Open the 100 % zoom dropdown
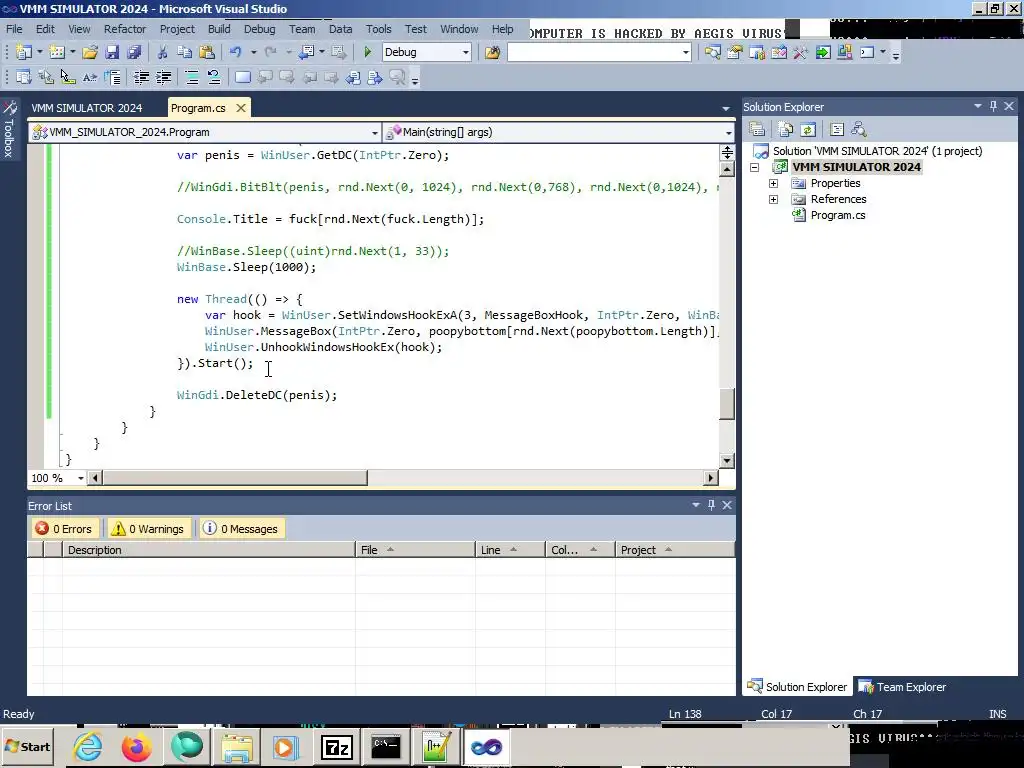The width and height of the screenshot is (1024, 768). [x=81, y=479]
